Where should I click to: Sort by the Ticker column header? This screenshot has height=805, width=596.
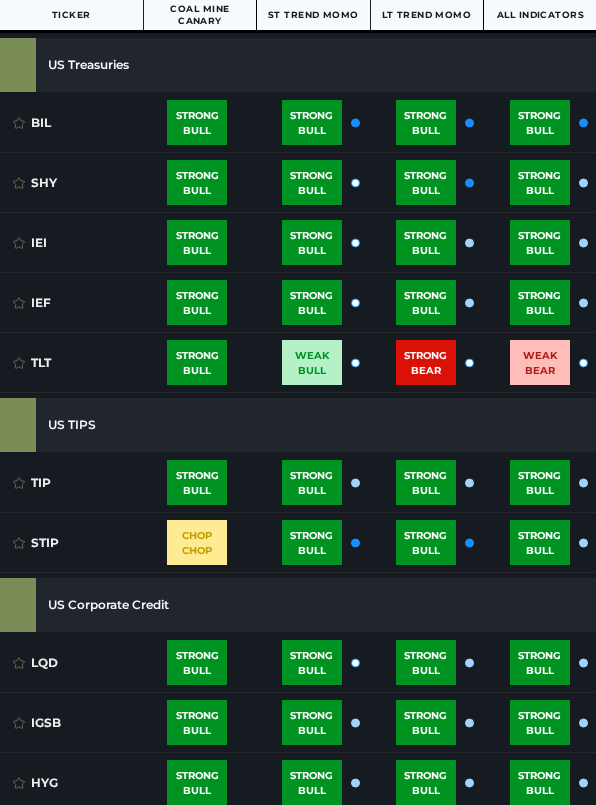(71, 15)
